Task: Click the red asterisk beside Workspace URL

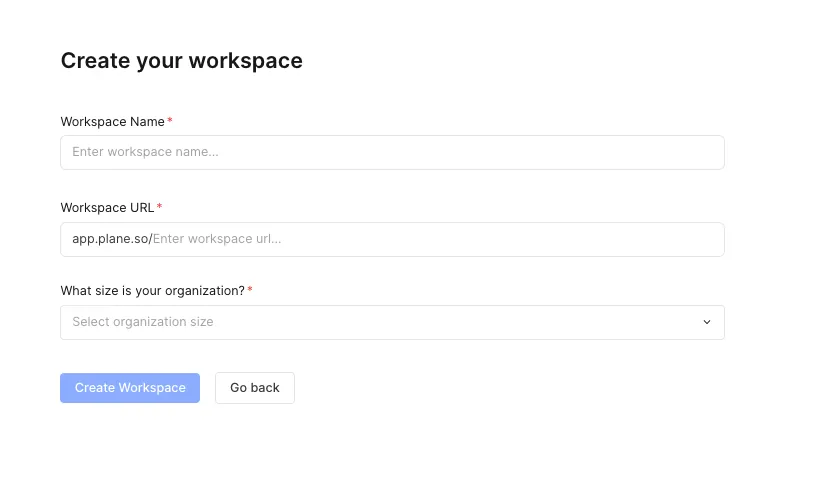Action: tap(159, 208)
